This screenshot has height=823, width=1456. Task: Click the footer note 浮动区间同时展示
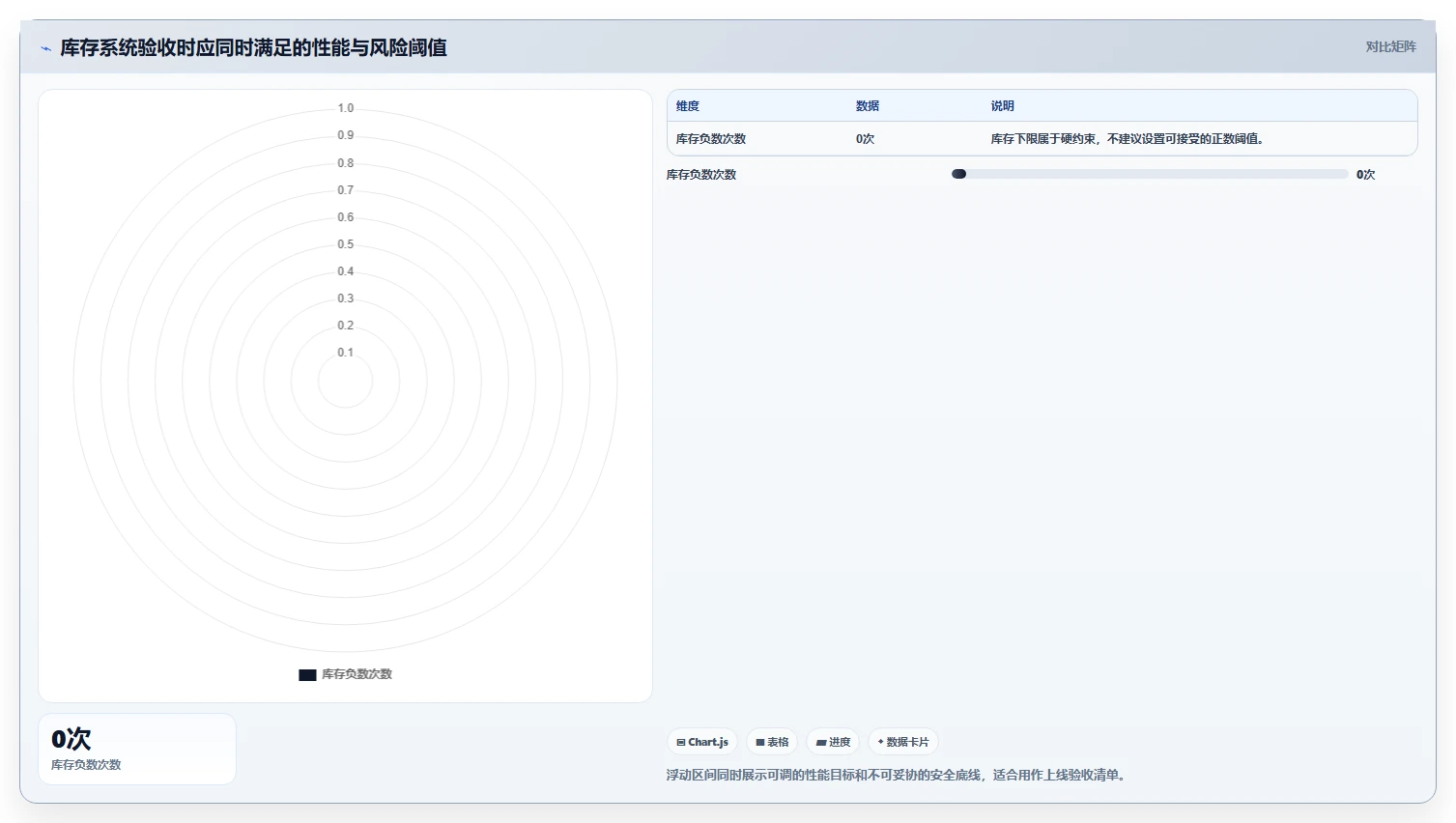[x=898, y=775]
